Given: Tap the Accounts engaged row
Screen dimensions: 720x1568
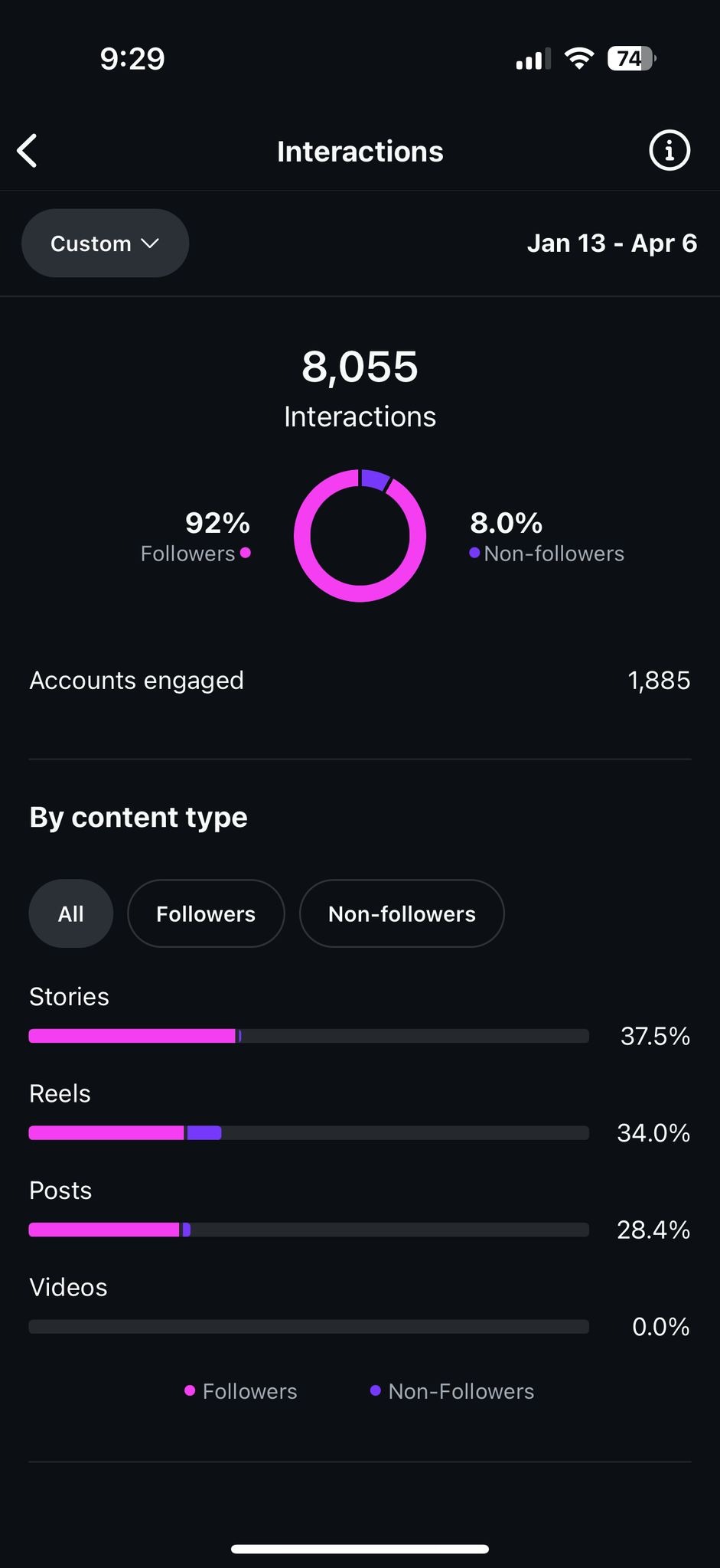Looking at the screenshot, I should coord(360,680).
